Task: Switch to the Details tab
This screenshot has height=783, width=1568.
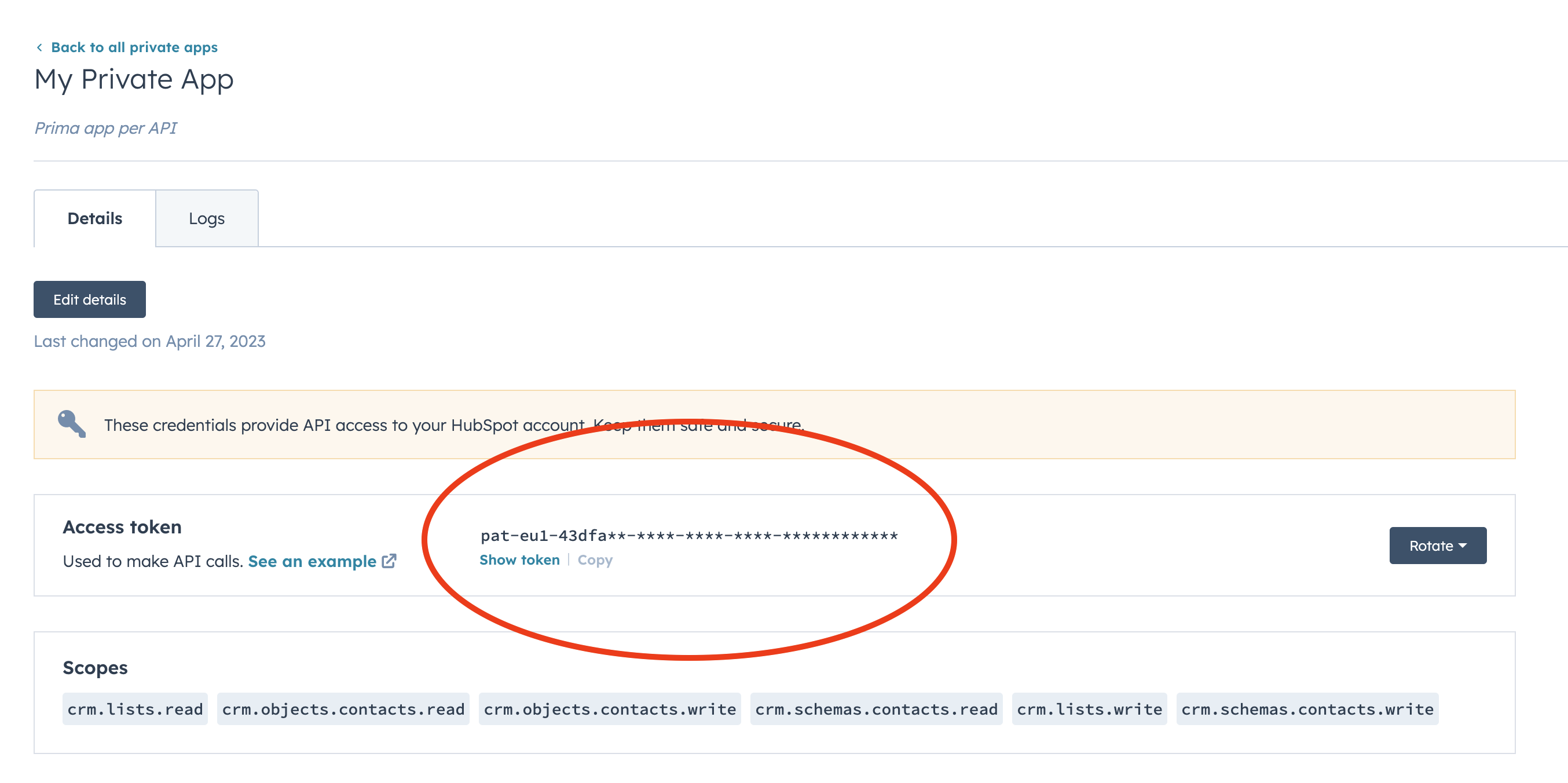Action: pyautogui.click(x=94, y=218)
